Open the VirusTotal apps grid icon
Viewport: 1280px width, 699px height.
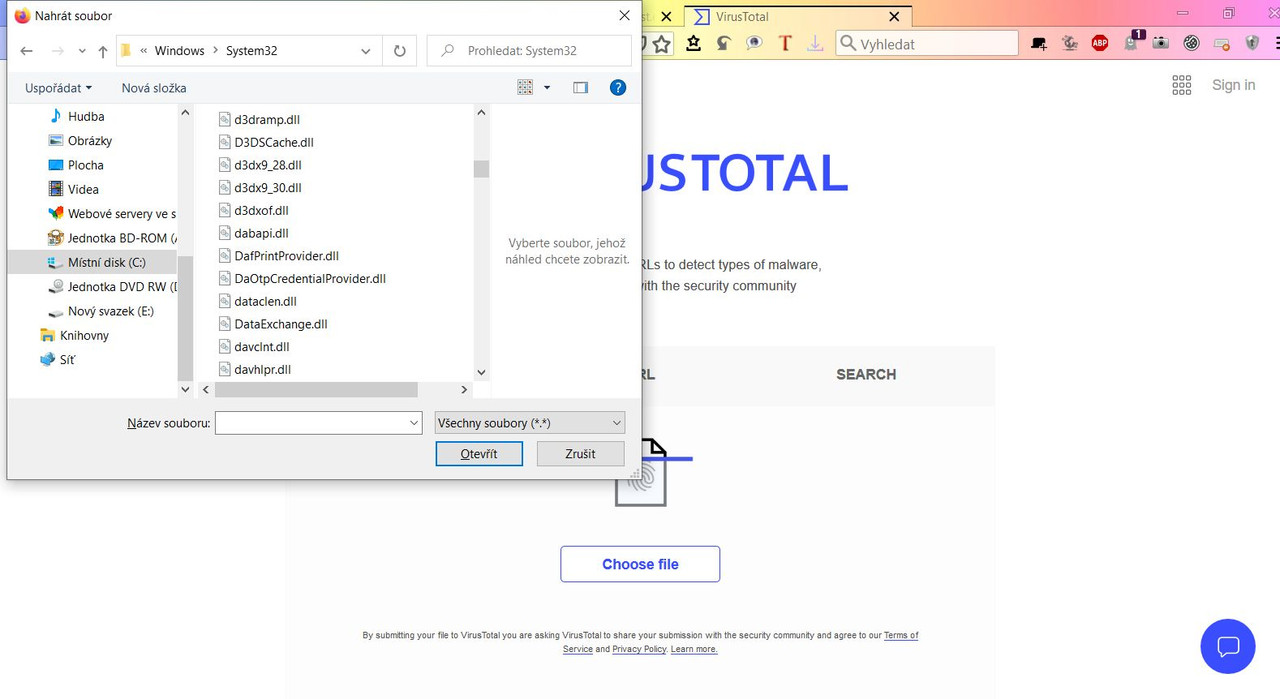coord(1182,85)
